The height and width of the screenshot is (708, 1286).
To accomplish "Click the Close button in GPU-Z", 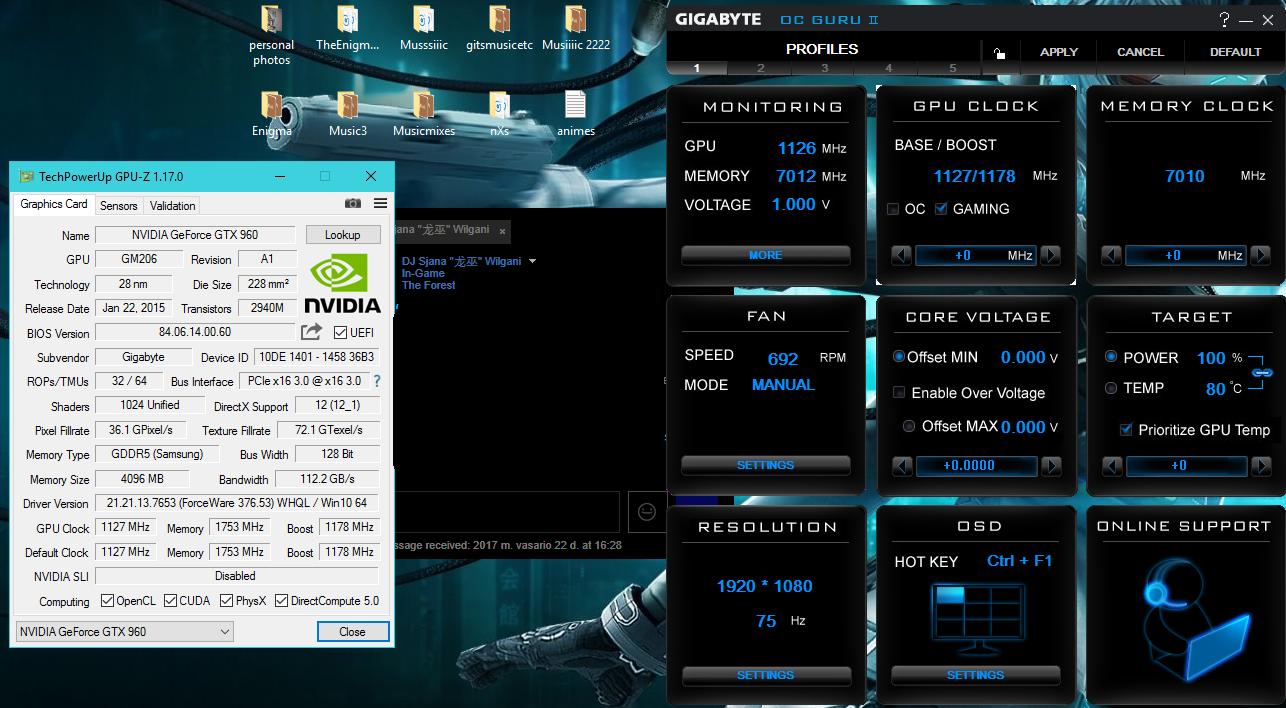I will coord(352,632).
